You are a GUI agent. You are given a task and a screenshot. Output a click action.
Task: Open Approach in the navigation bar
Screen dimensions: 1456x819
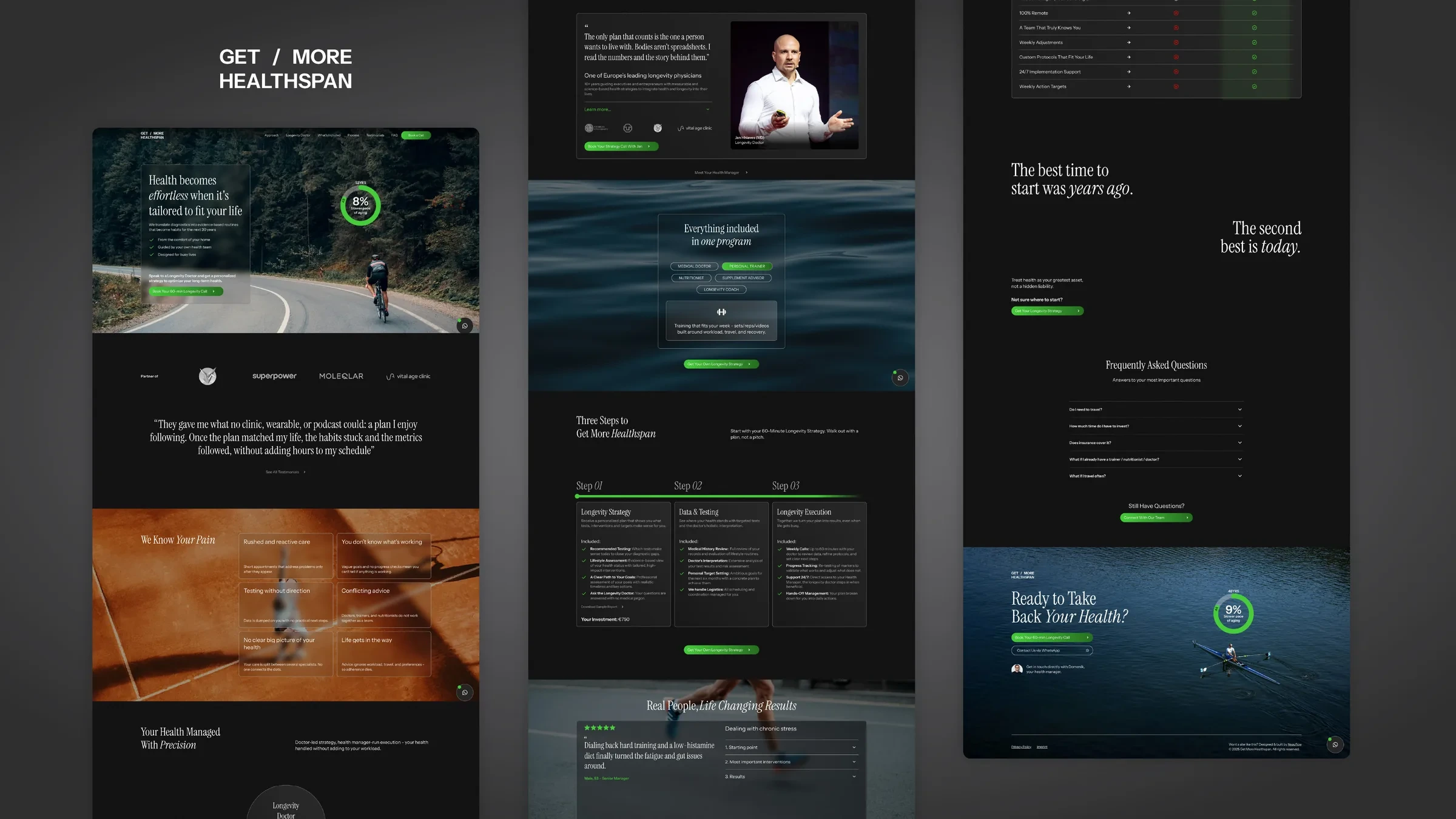[x=271, y=135]
